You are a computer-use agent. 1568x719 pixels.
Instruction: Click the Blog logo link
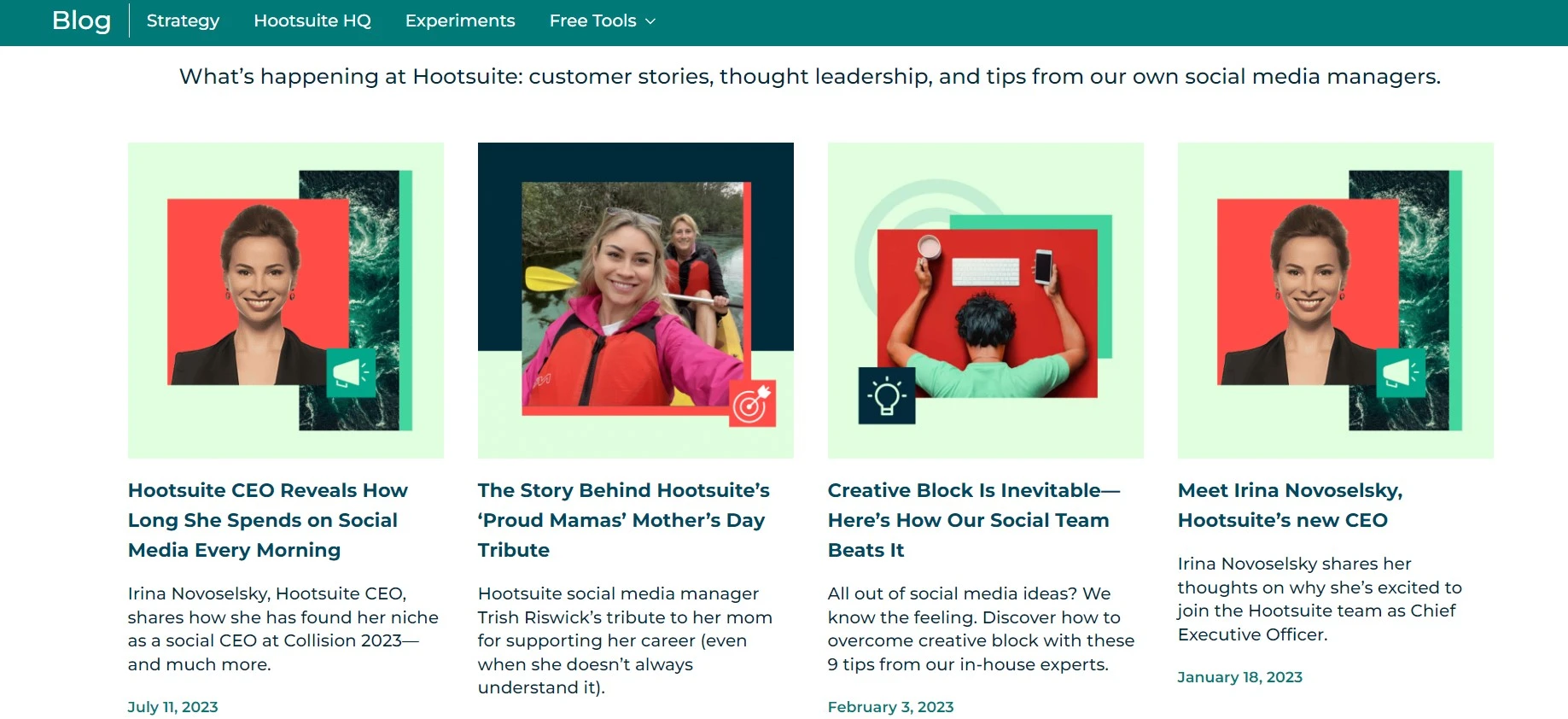click(x=81, y=20)
